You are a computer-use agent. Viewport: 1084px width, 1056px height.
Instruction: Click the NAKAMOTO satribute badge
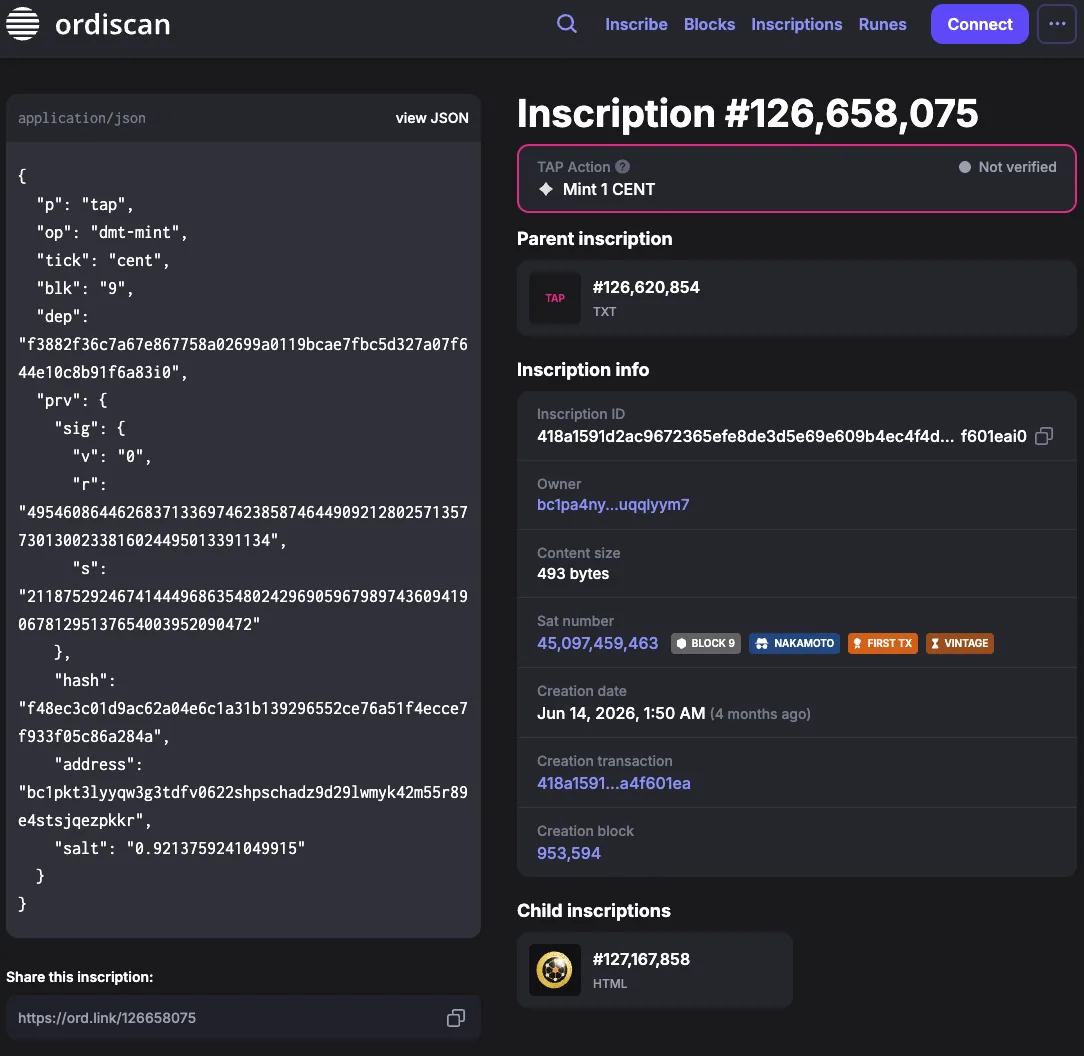point(794,643)
